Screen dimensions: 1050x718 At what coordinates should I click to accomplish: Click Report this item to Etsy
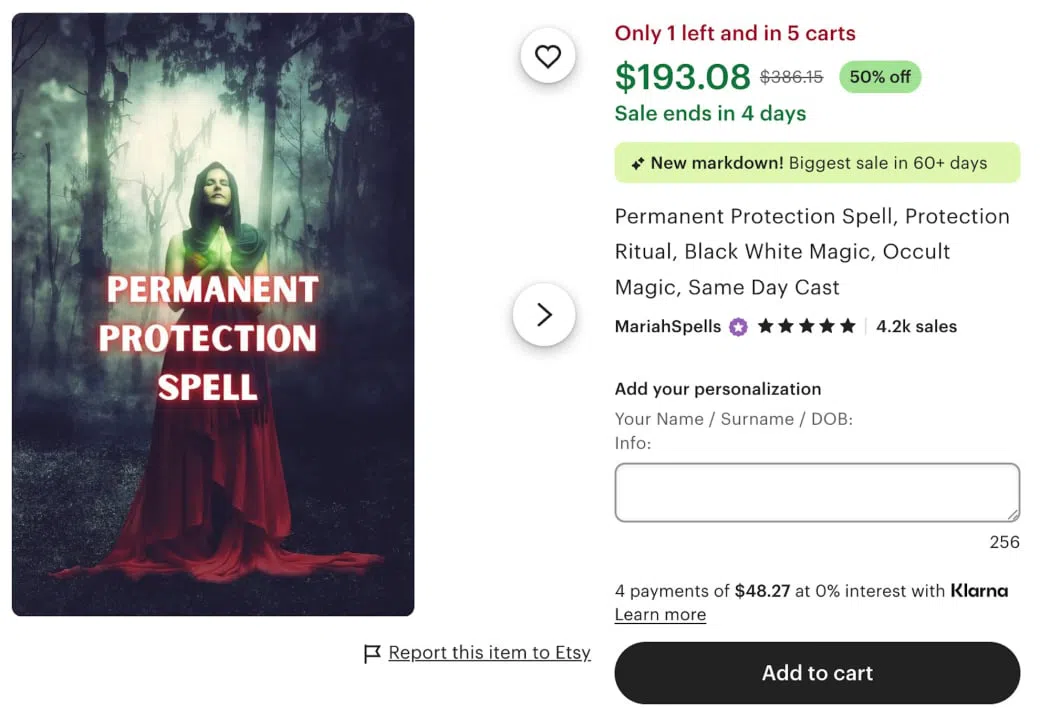tap(489, 653)
